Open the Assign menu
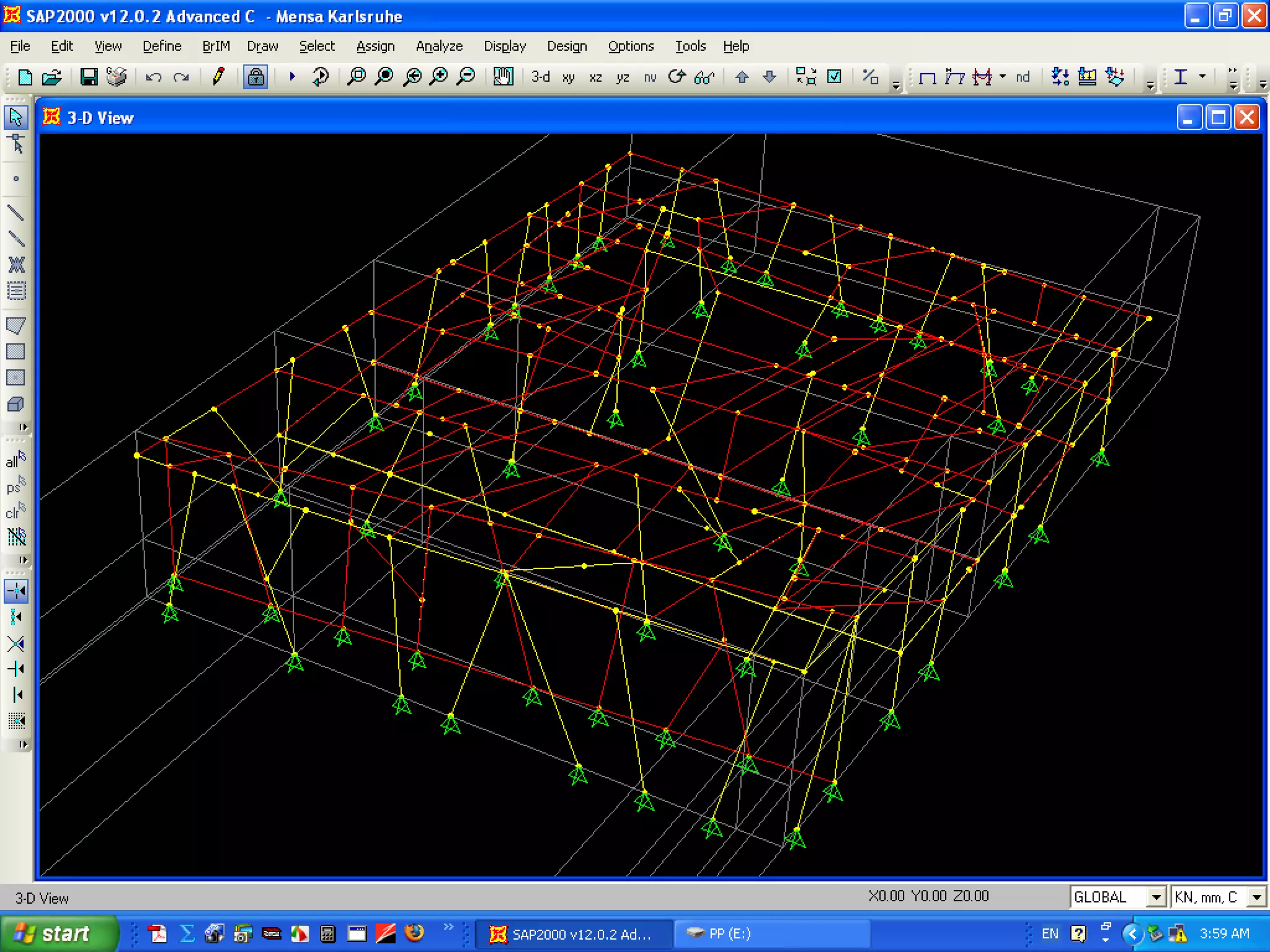 pos(375,46)
